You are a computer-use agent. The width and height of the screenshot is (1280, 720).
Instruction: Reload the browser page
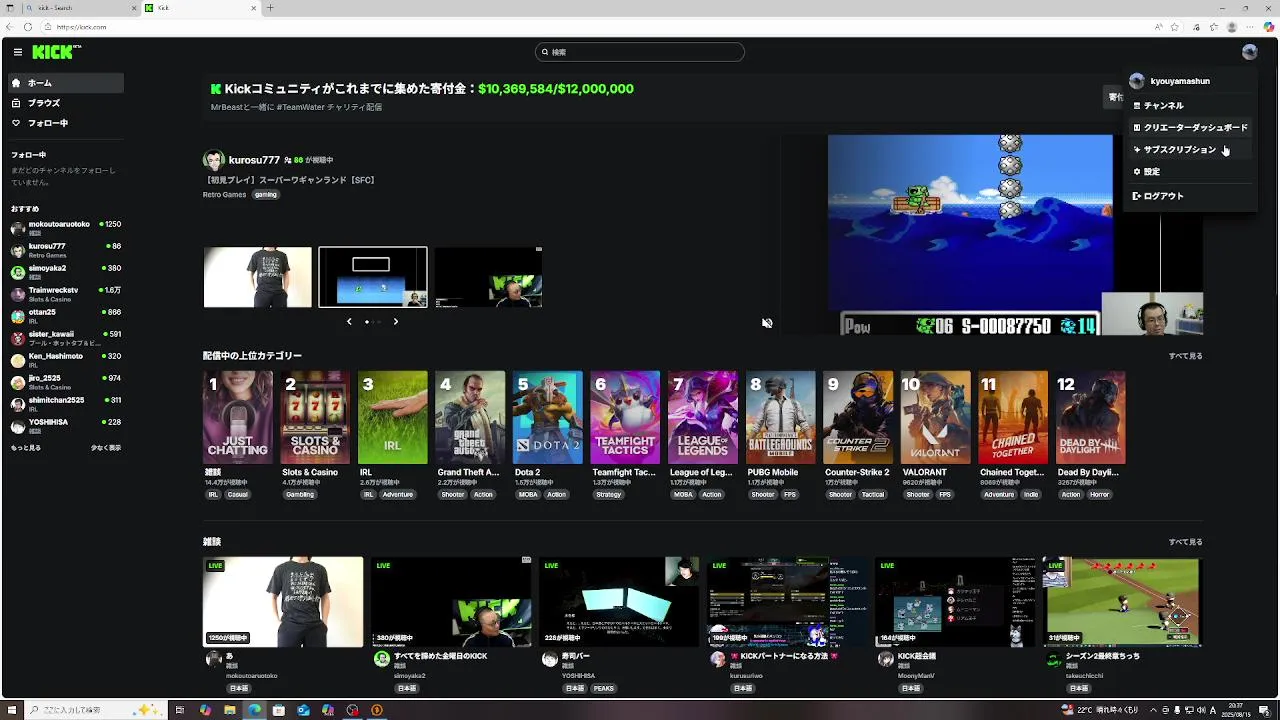(26, 27)
